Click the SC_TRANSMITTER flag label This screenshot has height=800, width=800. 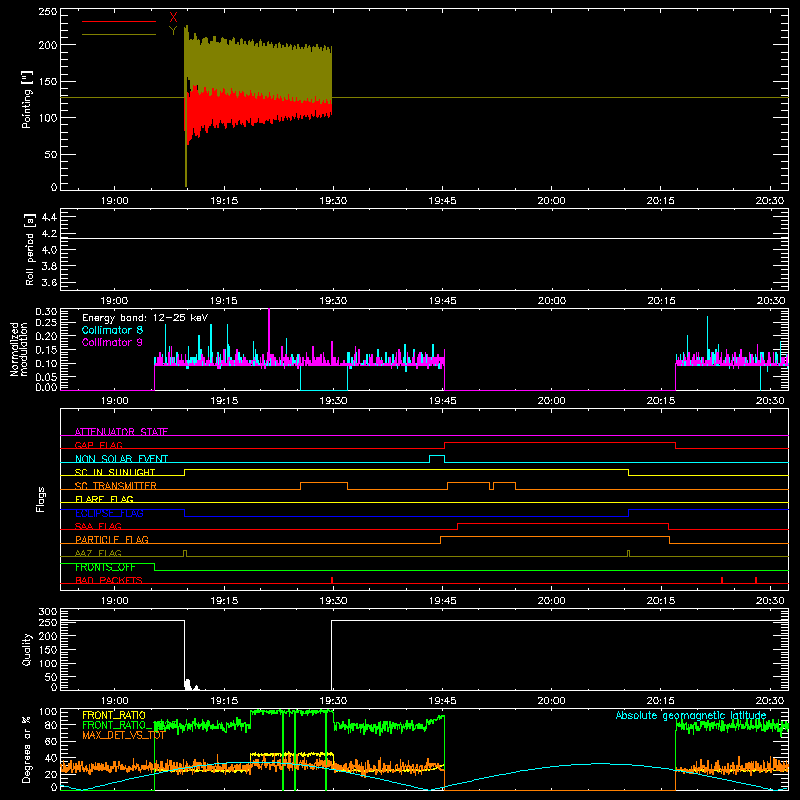coord(116,486)
